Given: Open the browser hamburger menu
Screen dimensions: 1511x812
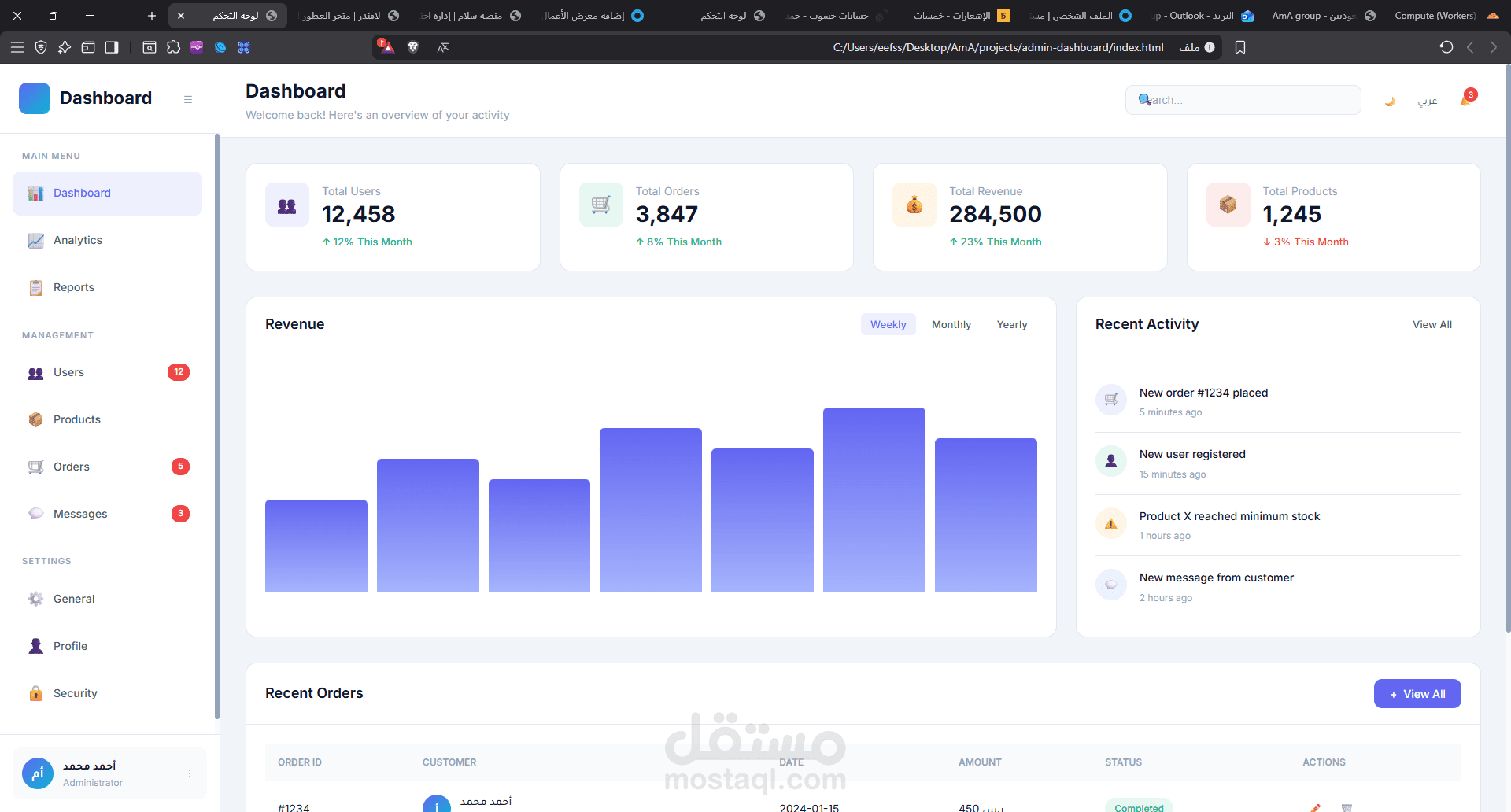Looking at the screenshot, I should (17, 47).
